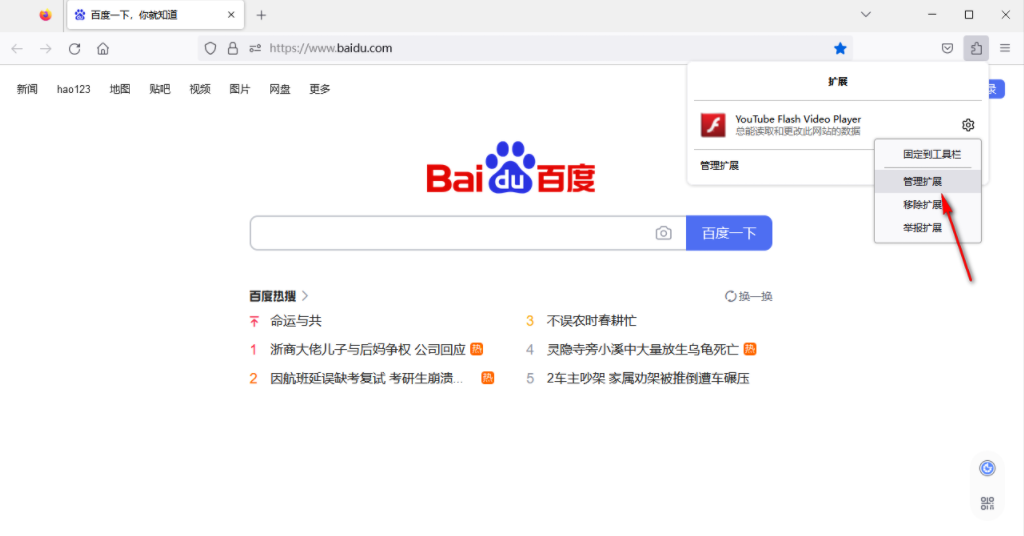Viewport: 1024px width, 536px height.
Task: Open the 新闻 link
Action: (27, 89)
